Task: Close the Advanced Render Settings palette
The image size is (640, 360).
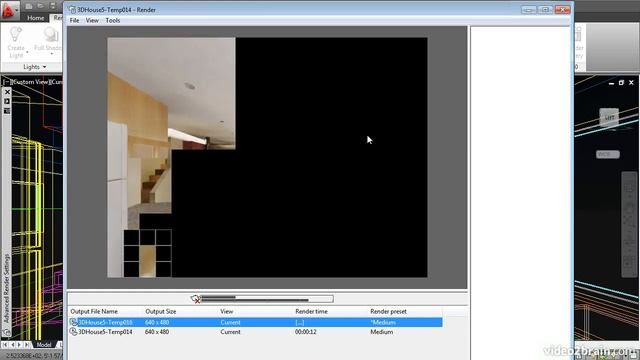Action: [7, 92]
